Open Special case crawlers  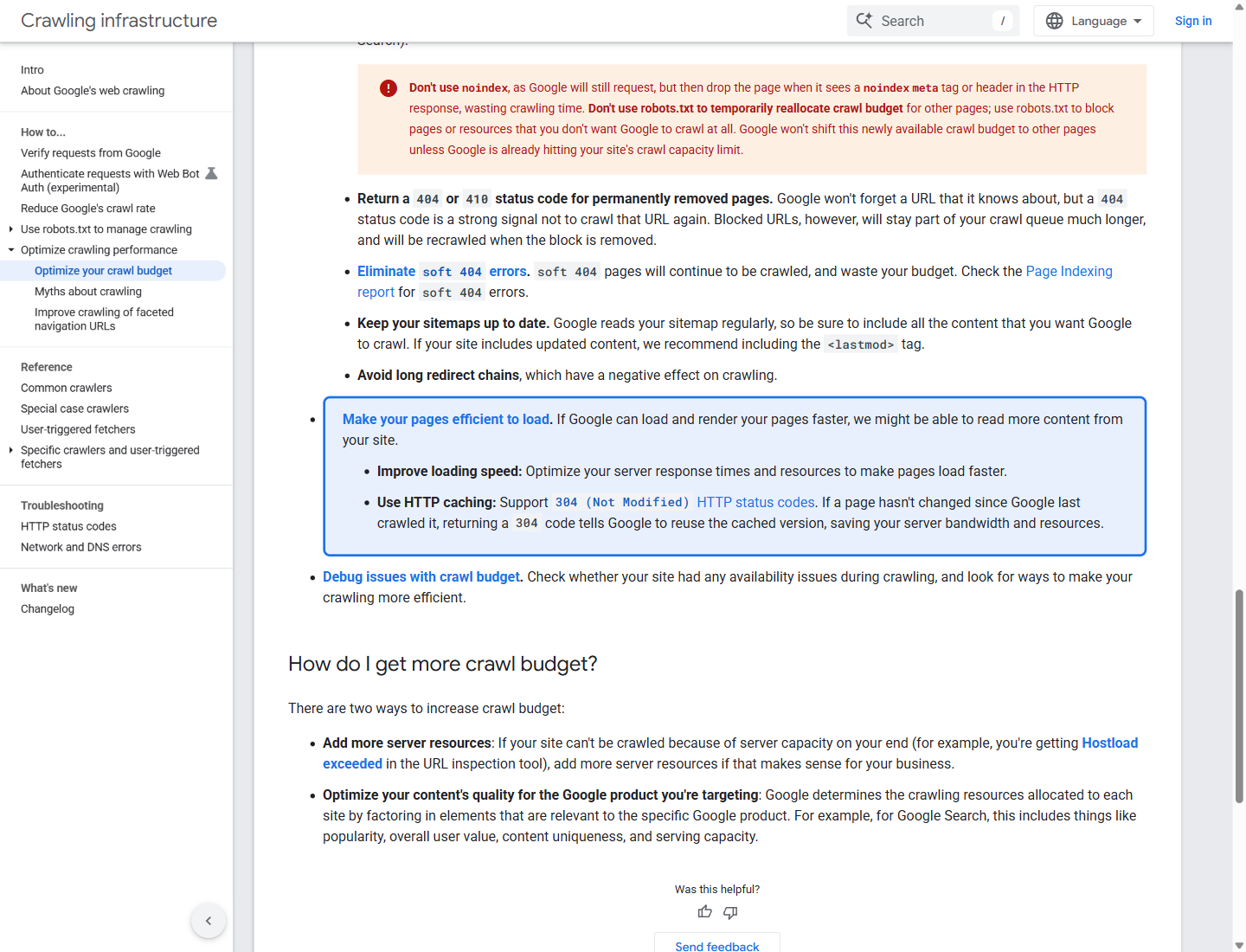pos(74,408)
